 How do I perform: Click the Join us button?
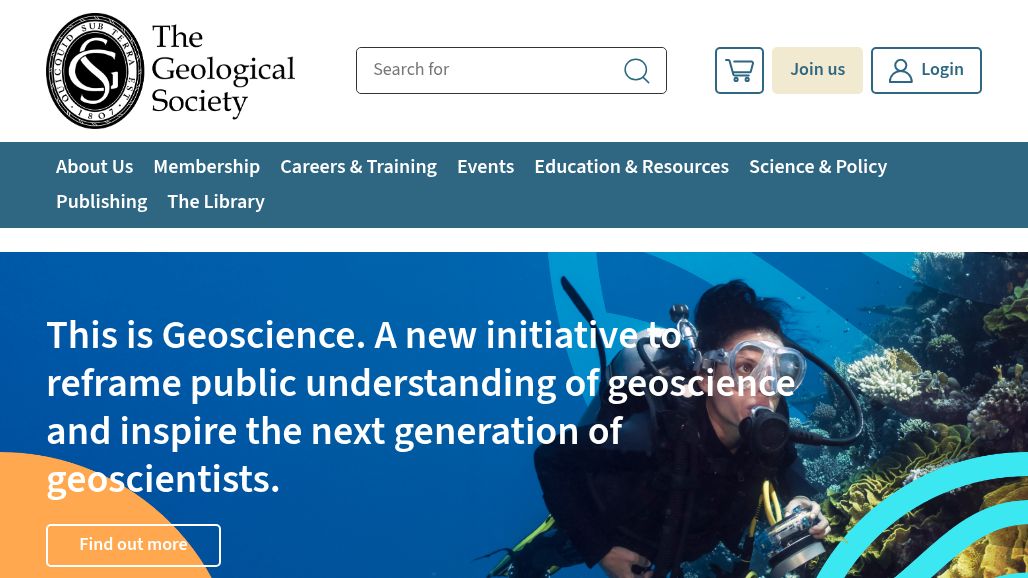tap(817, 70)
